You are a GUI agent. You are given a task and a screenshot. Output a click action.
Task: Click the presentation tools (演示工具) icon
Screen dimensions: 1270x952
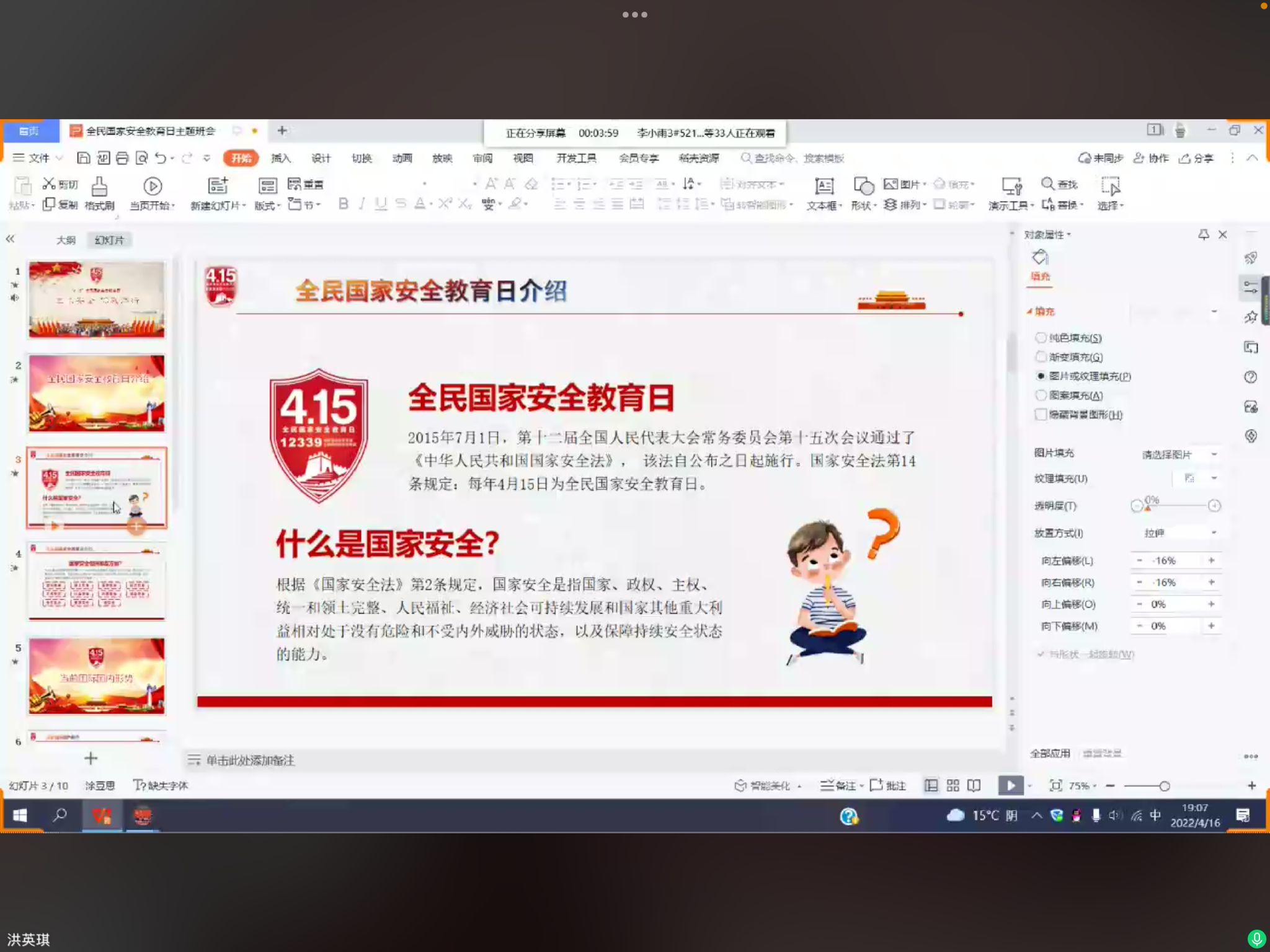click(x=1011, y=186)
